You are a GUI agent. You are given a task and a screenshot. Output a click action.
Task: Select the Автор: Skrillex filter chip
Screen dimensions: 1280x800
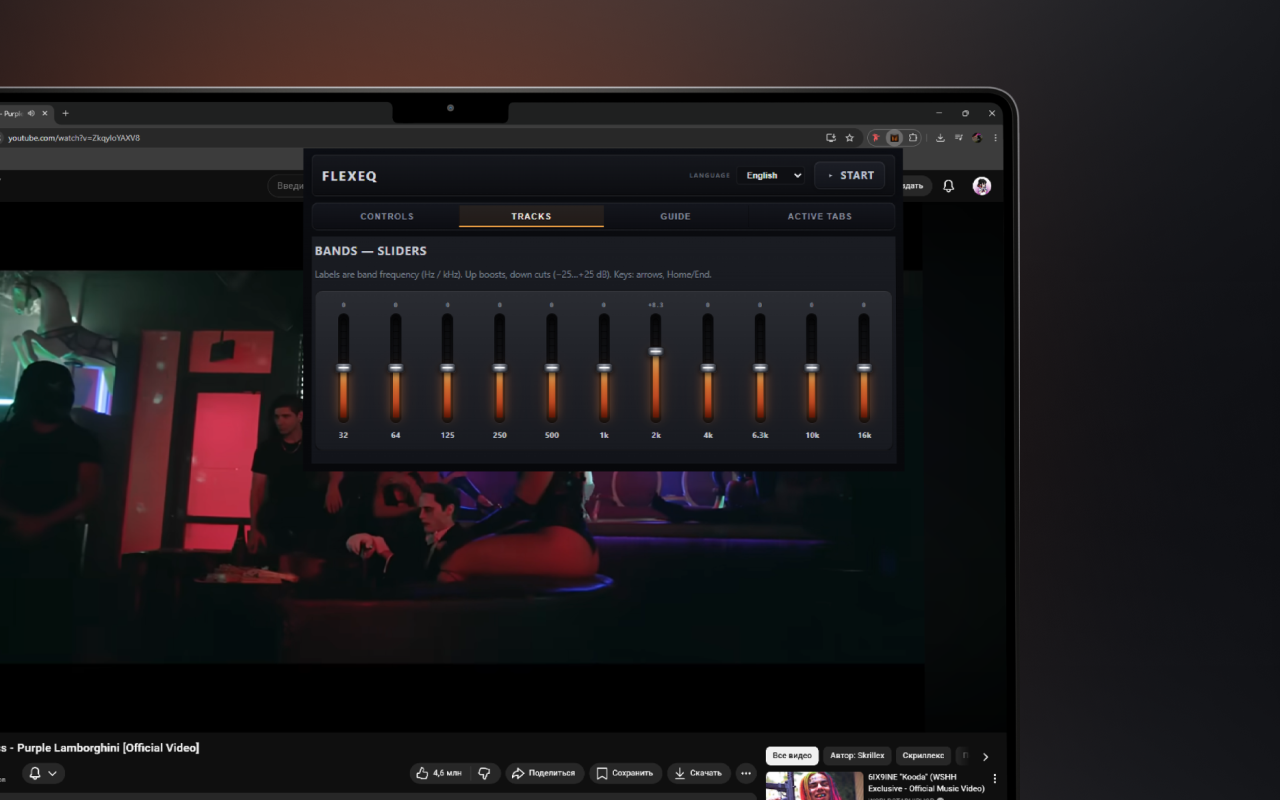point(858,756)
